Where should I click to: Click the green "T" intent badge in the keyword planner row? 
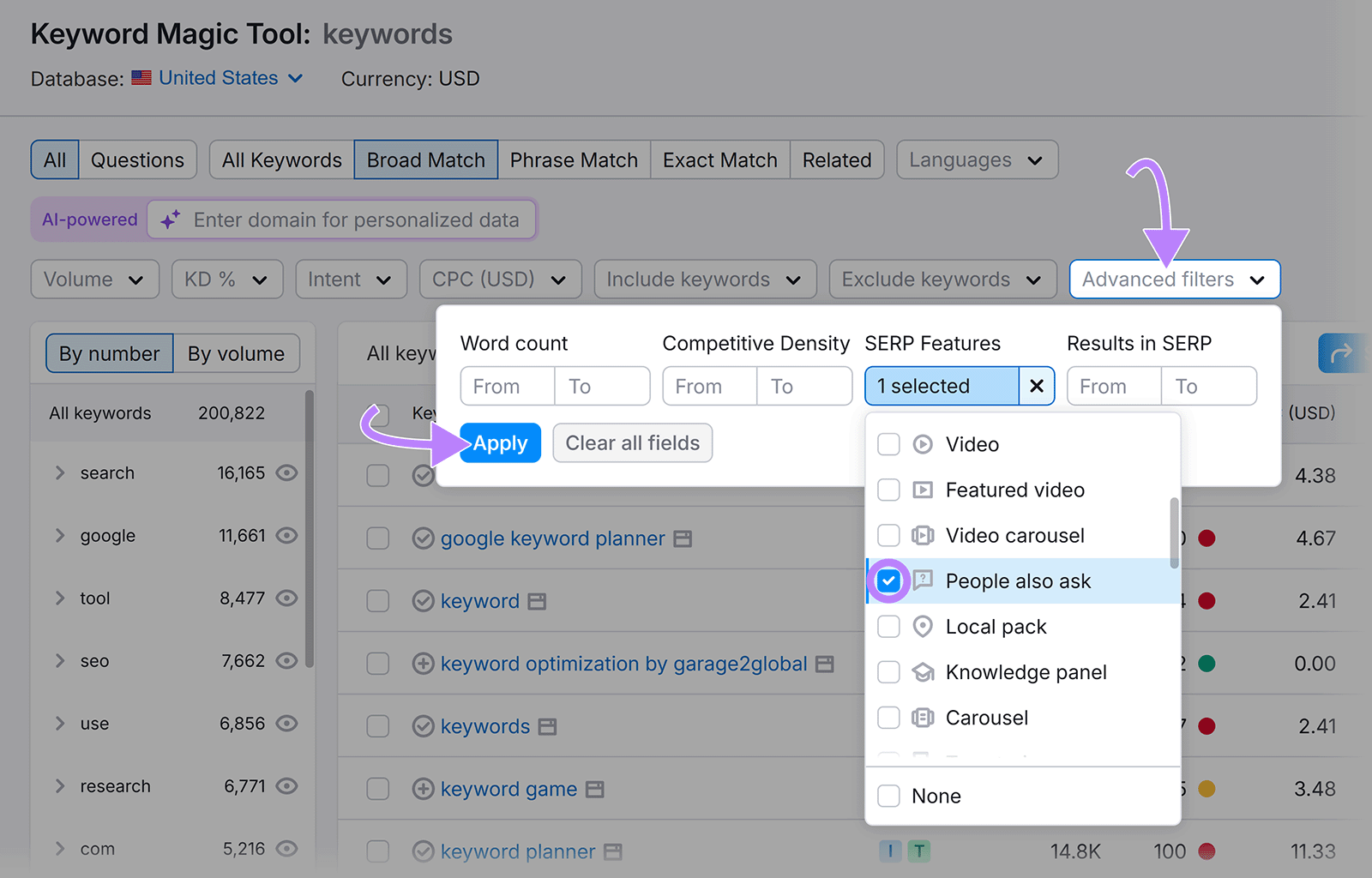918,851
